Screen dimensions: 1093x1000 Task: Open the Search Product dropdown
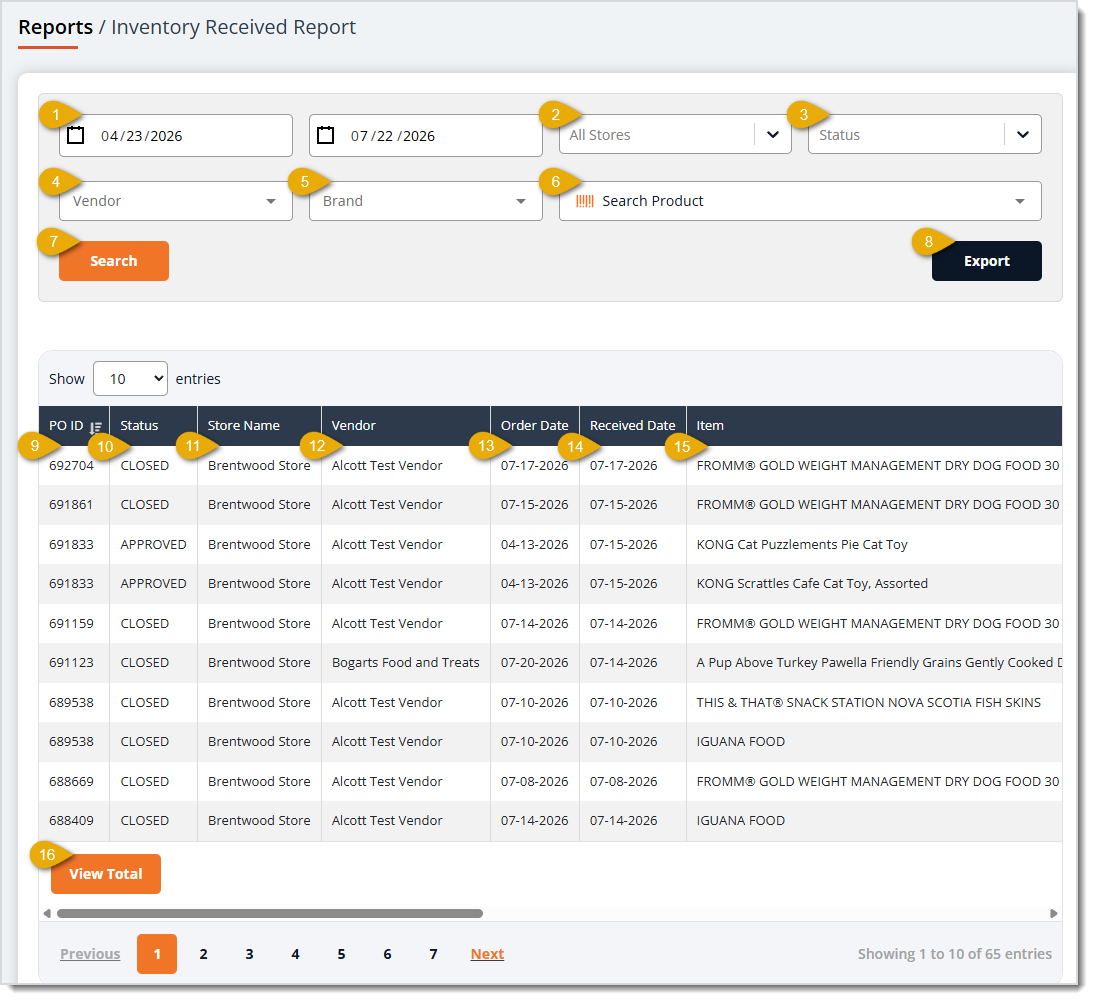(x=800, y=201)
